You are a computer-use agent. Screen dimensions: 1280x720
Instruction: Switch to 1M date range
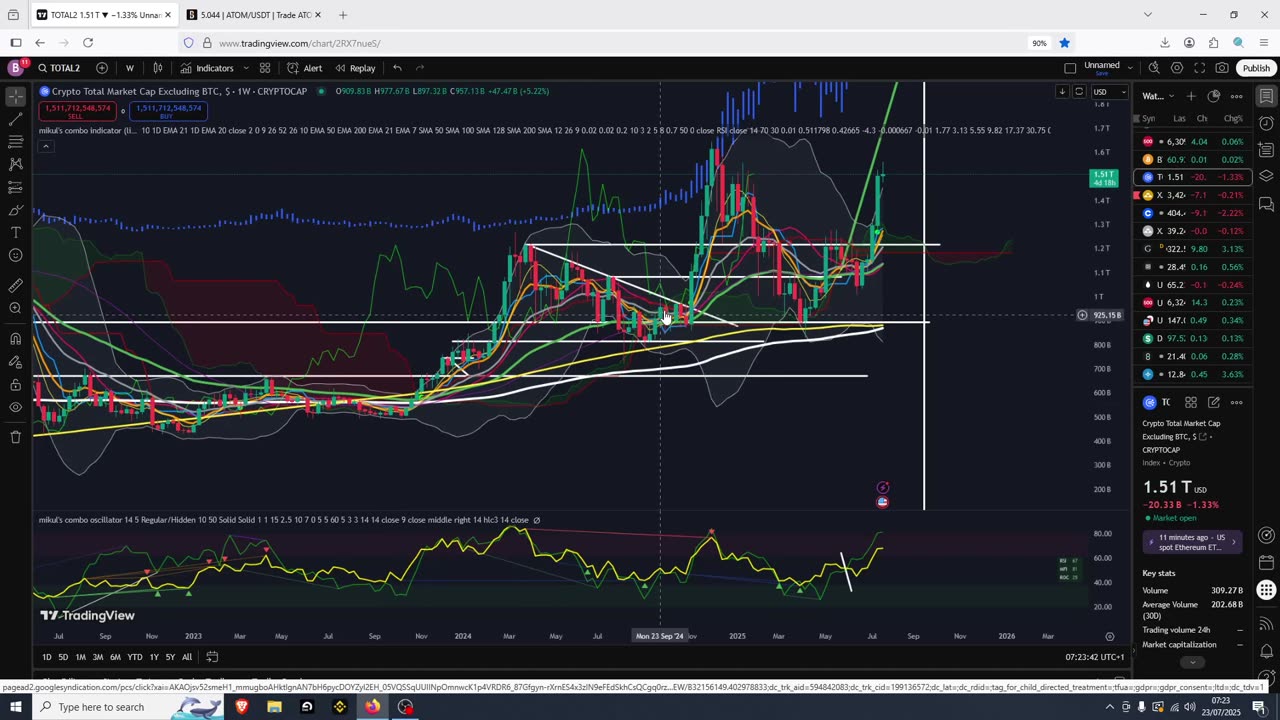pos(81,657)
